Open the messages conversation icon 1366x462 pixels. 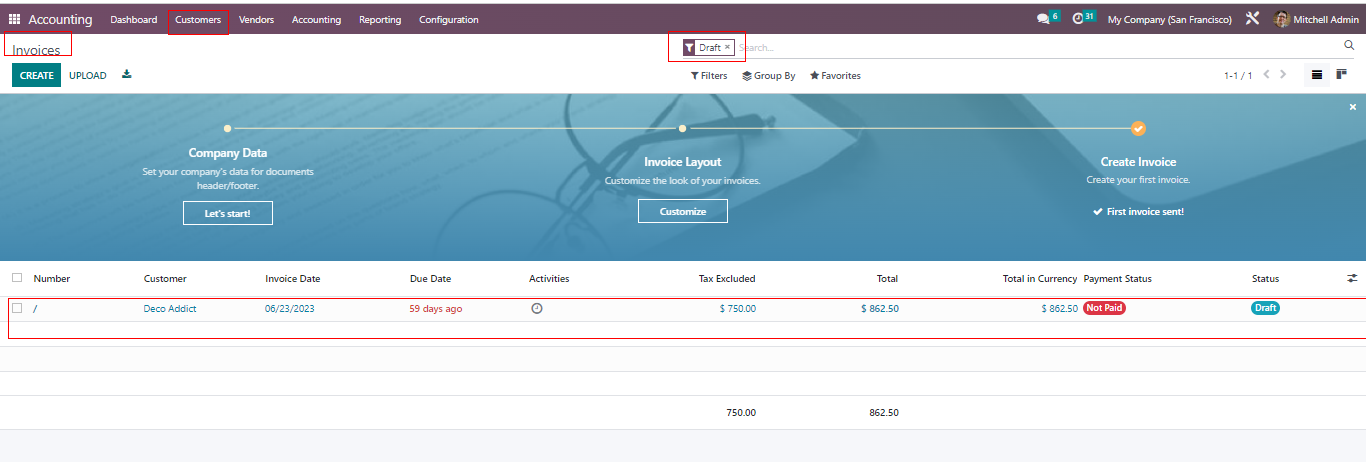(x=1043, y=19)
